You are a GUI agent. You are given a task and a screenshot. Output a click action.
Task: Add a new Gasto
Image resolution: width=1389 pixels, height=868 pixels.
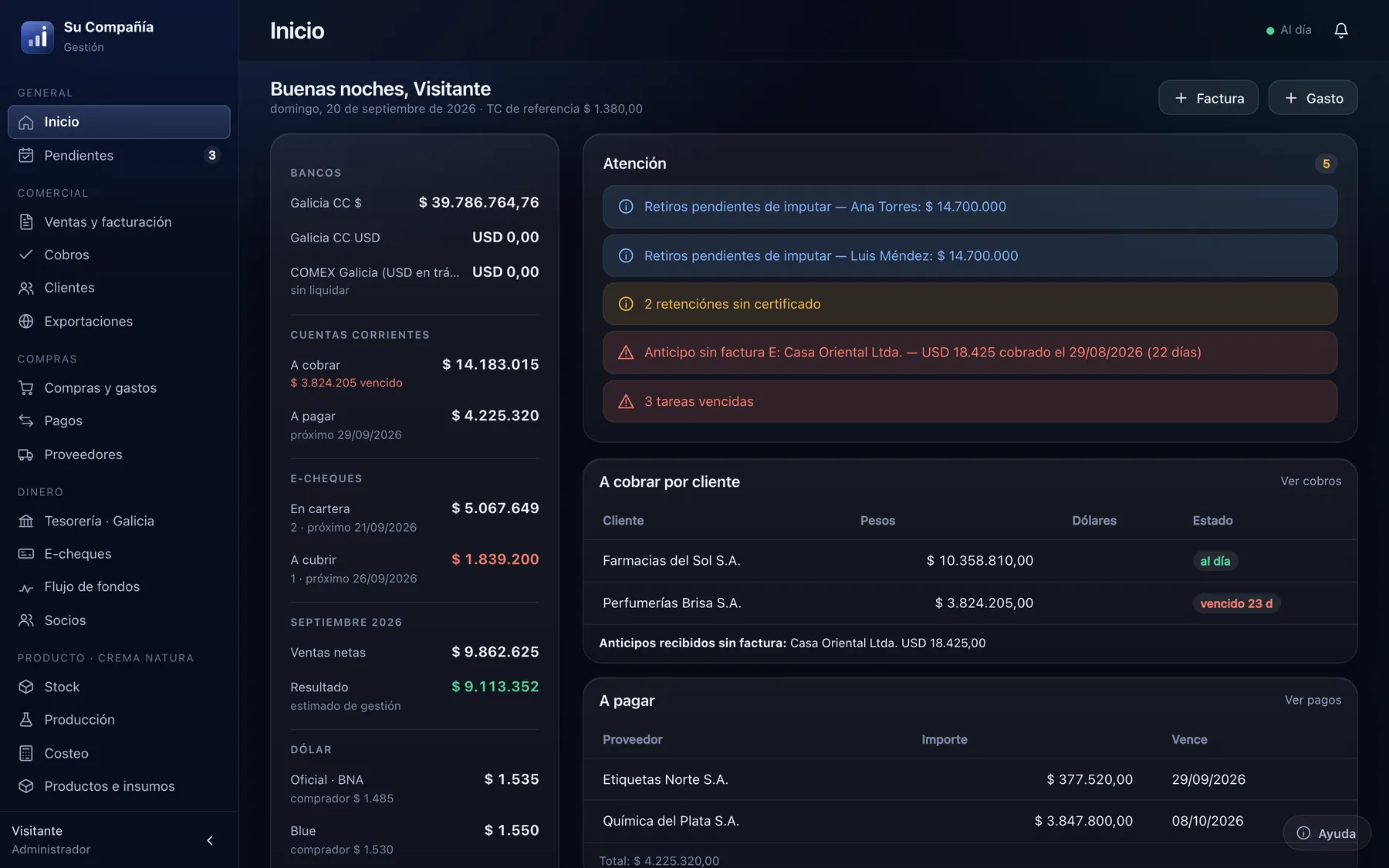click(1313, 98)
